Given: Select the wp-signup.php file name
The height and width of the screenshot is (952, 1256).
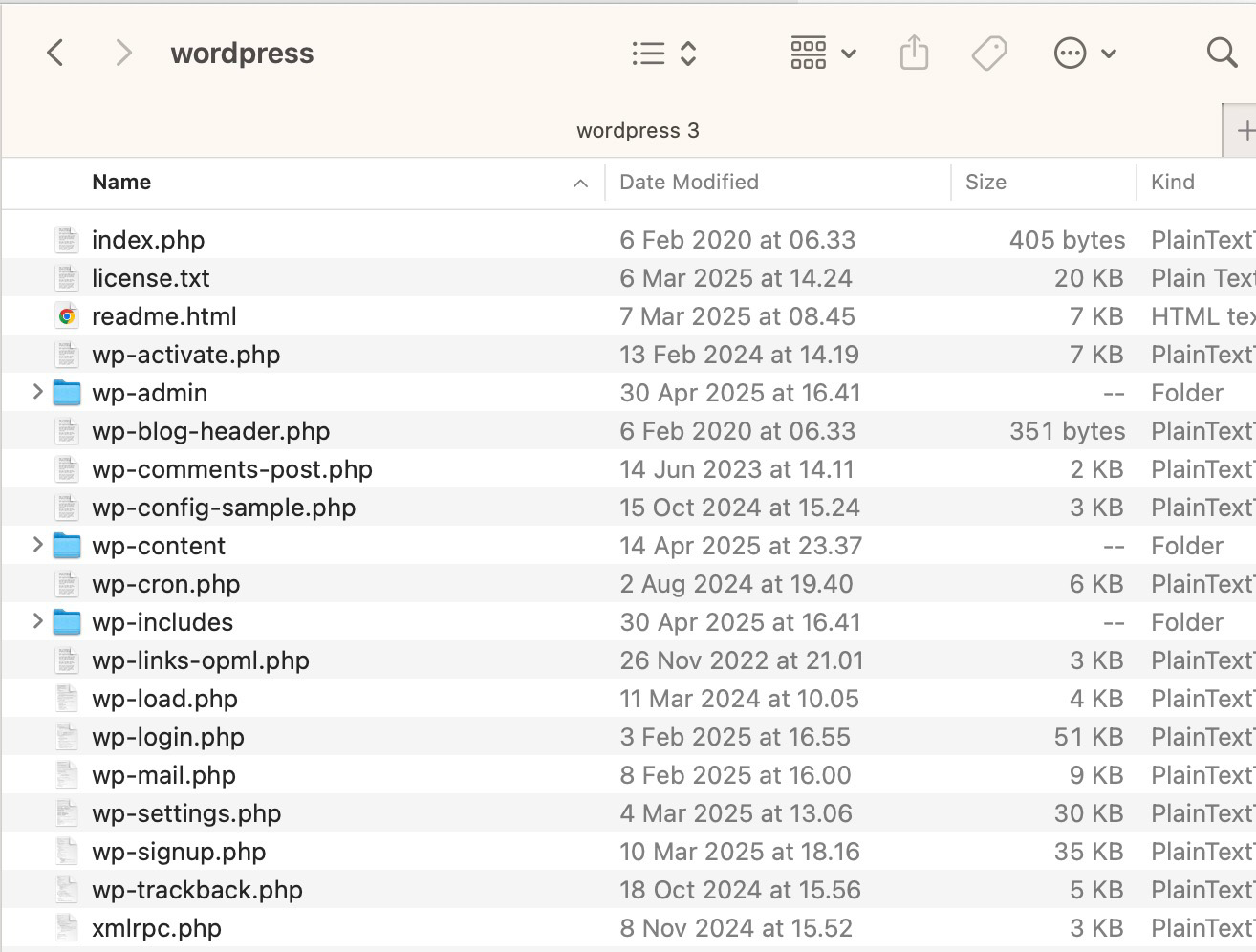Looking at the screenshot, I should 179,852.
